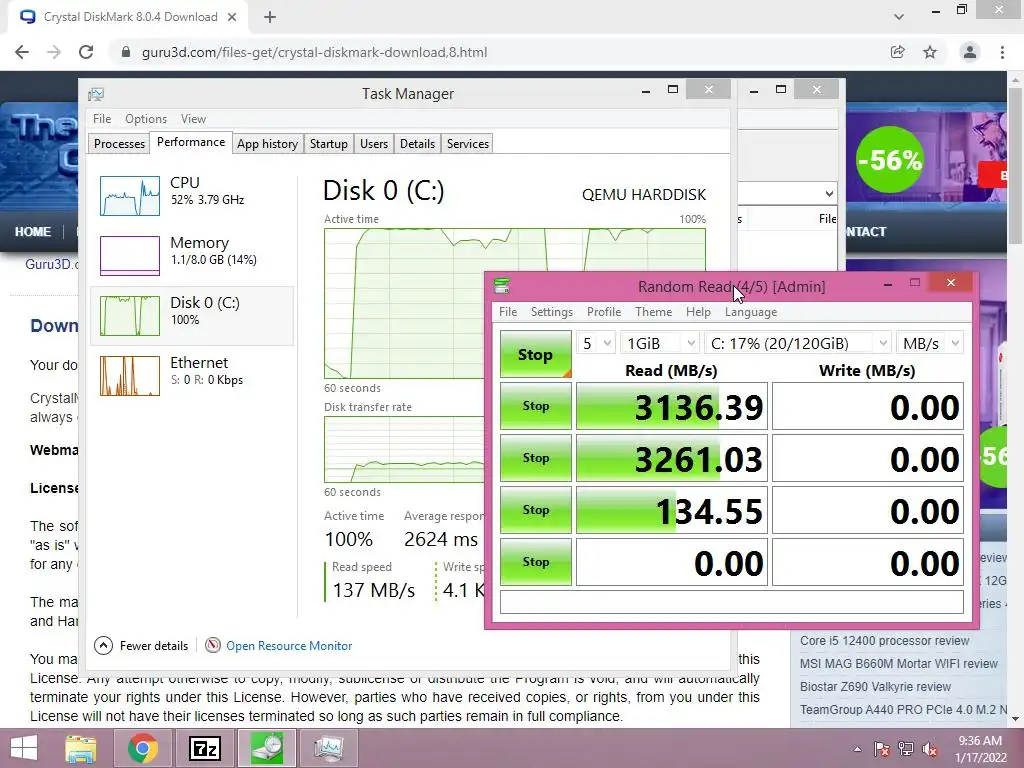The width and height of the screenshot is (1024, 768).
Task: Bookmark this page with the star icon
Action: 930,52
